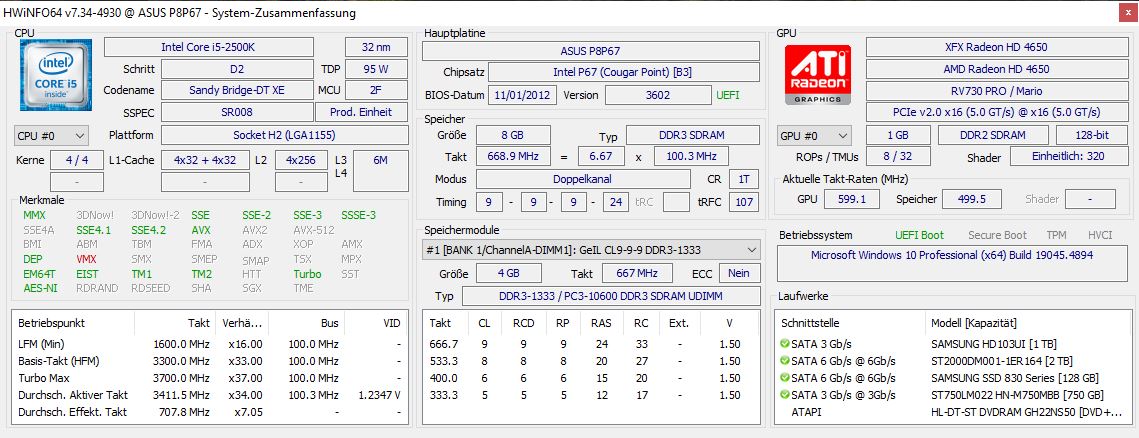The height and width of the screenshot is (438, 1139).
Task: Click the Windows 10 Professional OS text box
Action: click(x=952, y=264)
